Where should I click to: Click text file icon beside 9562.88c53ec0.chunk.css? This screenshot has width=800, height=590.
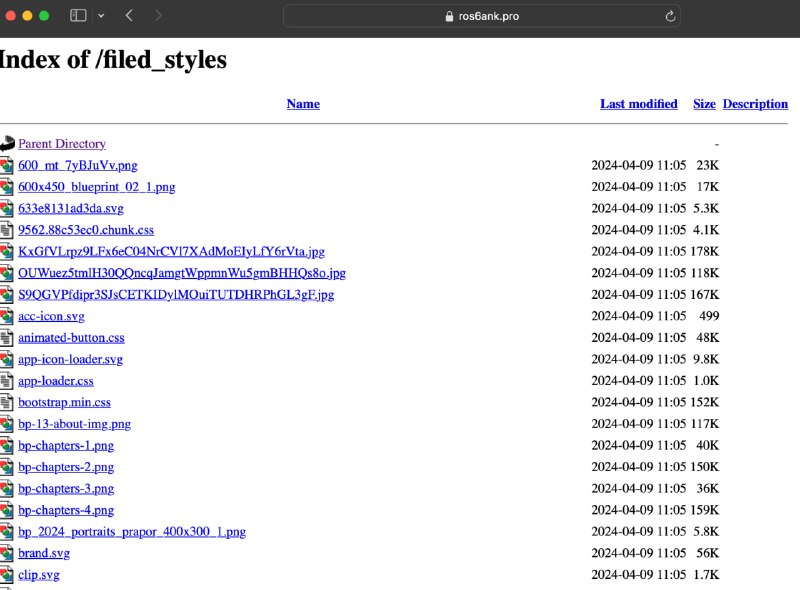click(x=6, y=230)
